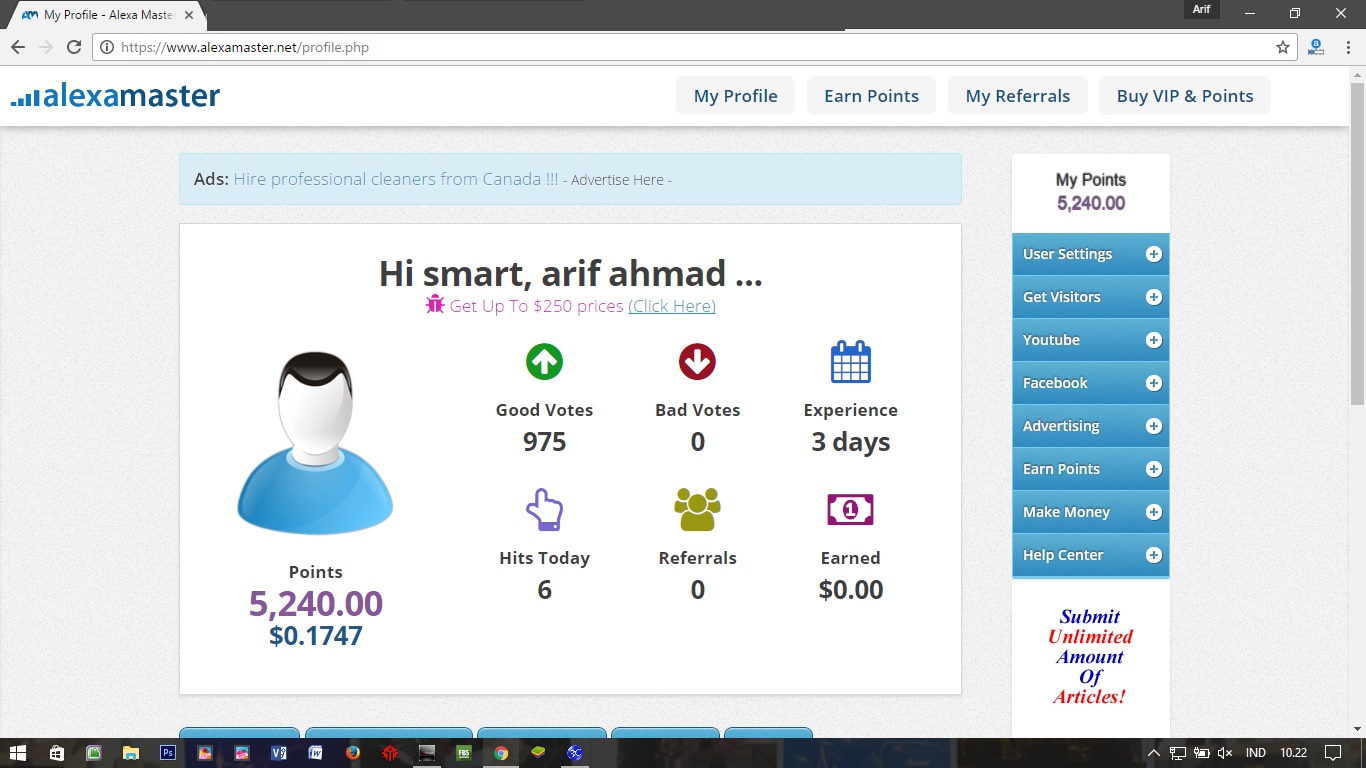1366x768 pixels.
Task: Click the browser back arrow
Action: click(x=18, y=47)
